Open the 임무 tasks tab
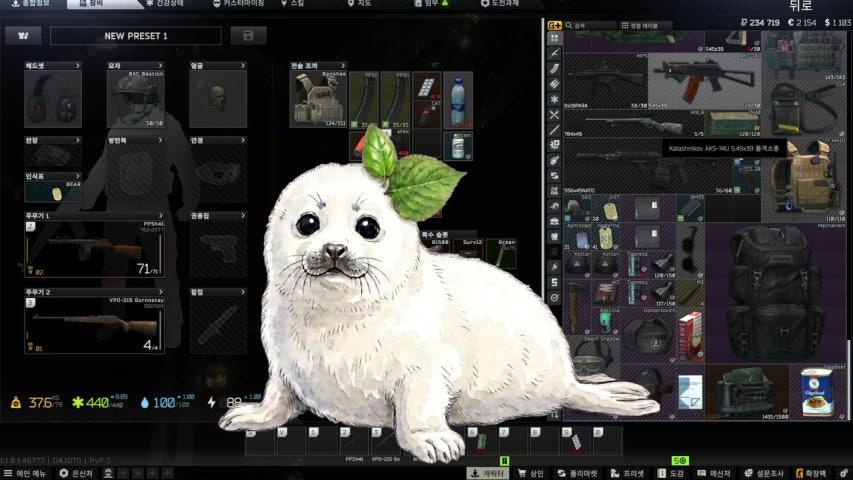Viewport: 853px width, 480px height. click(431, 3)
